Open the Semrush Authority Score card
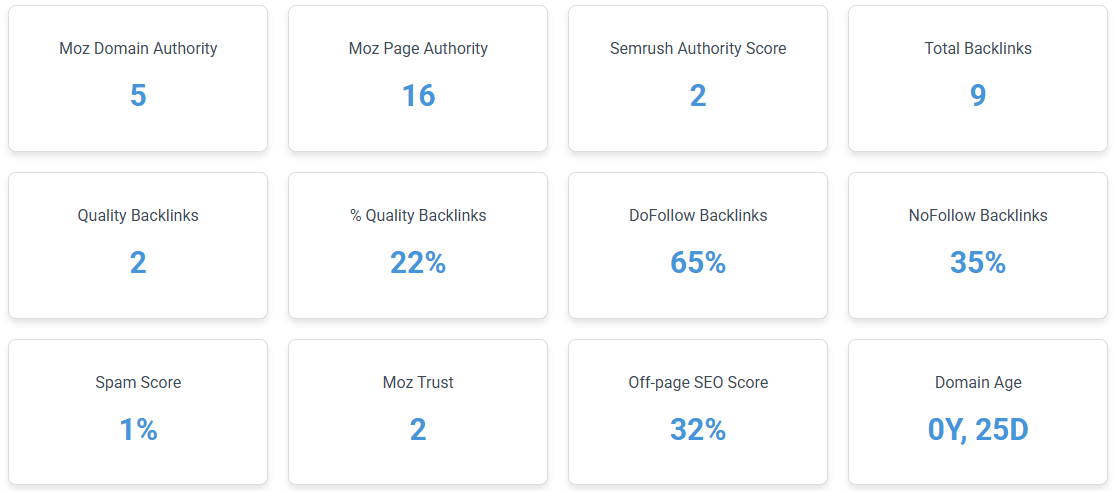1115x492 pixels. (698, 78)
